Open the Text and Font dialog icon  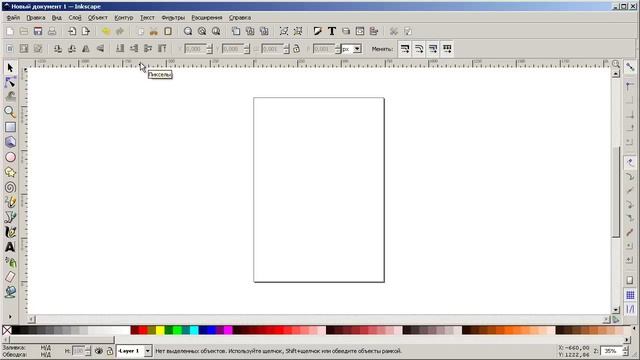click(332, 31)
